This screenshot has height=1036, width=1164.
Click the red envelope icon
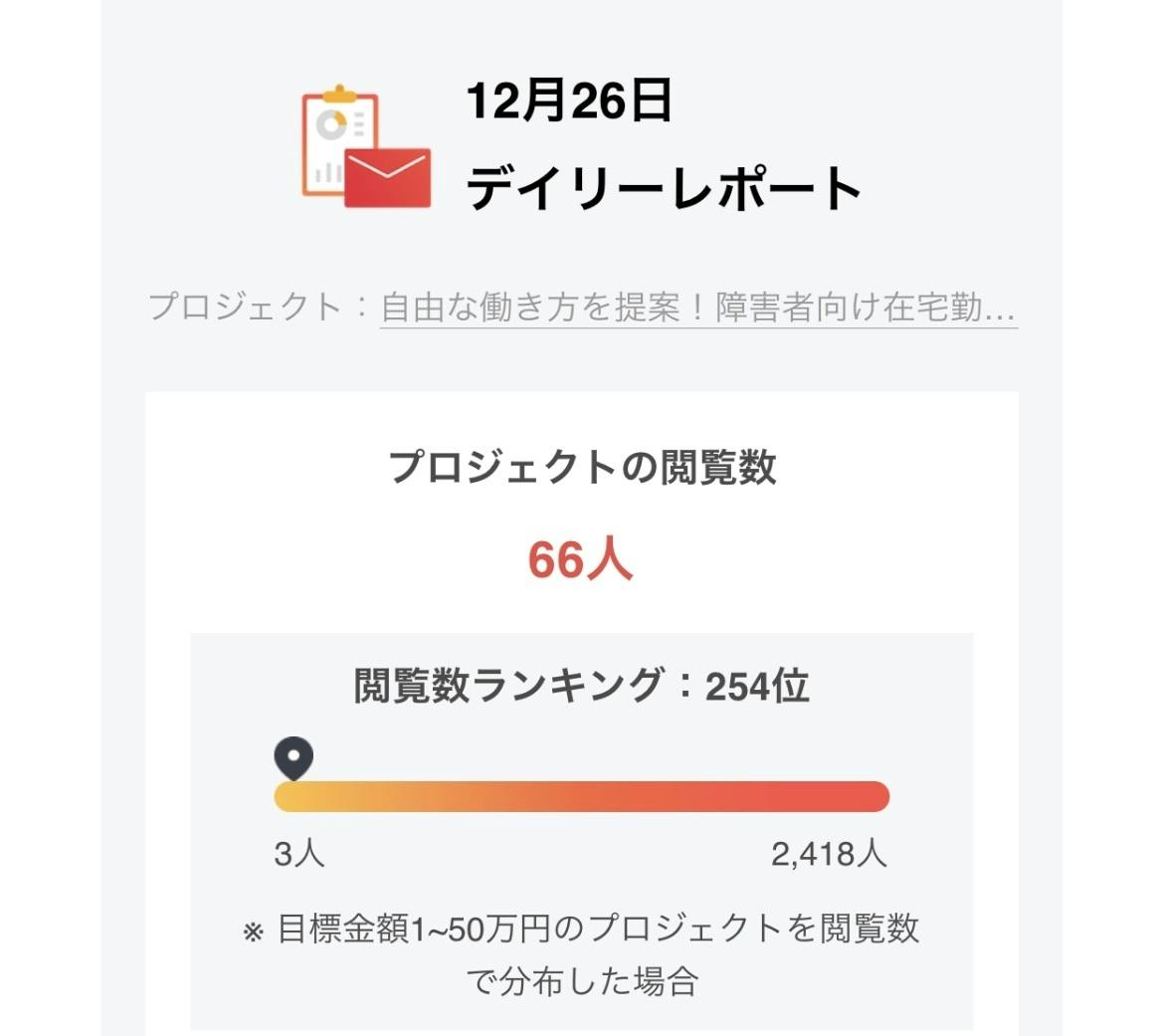click(x=388, y=178)
